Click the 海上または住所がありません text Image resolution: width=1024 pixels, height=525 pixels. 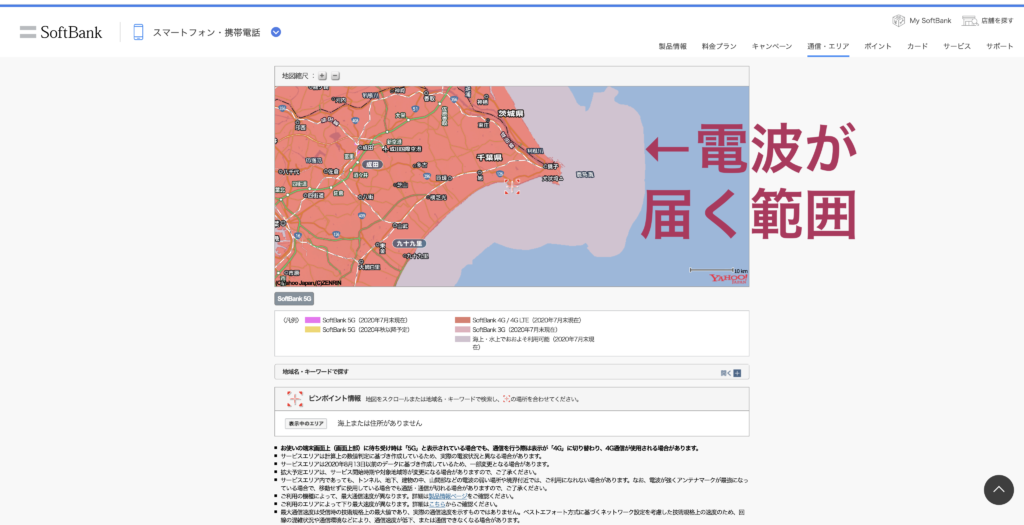(380, 424)
